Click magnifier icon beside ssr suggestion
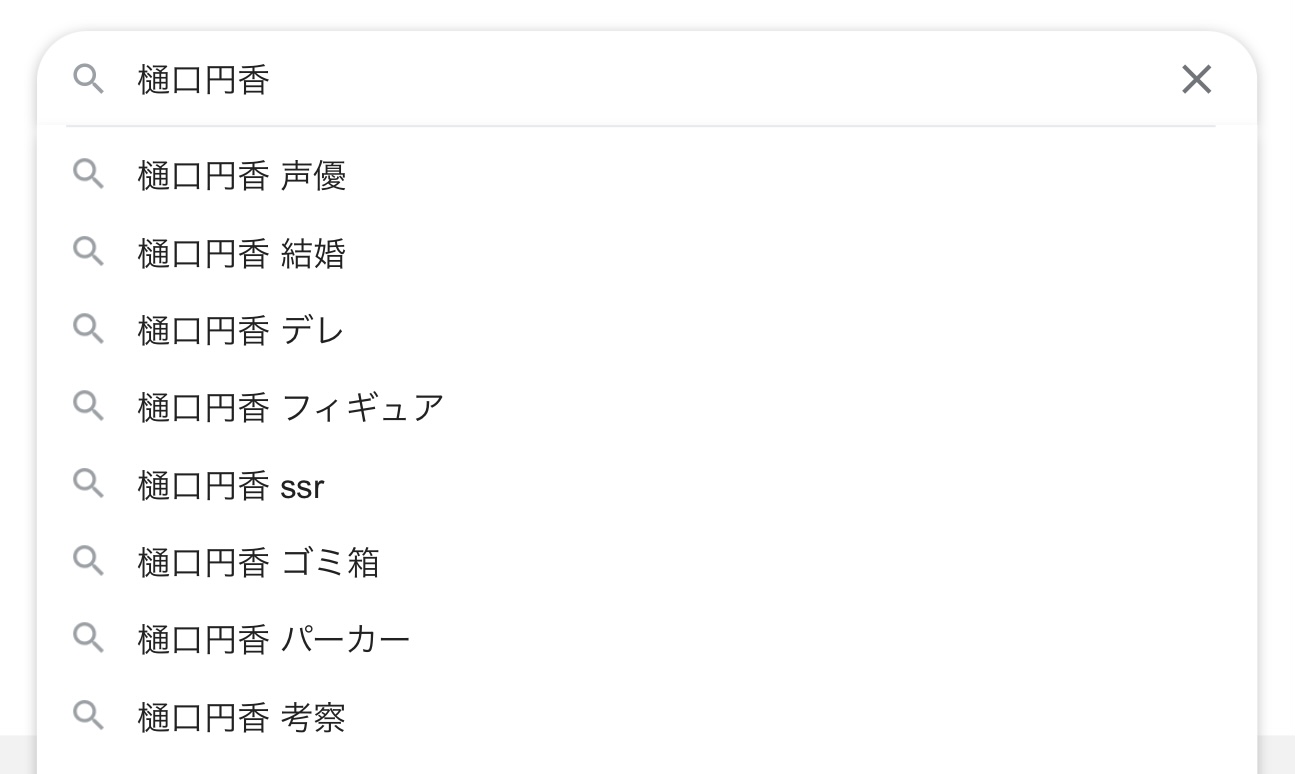 coord(89,483)
